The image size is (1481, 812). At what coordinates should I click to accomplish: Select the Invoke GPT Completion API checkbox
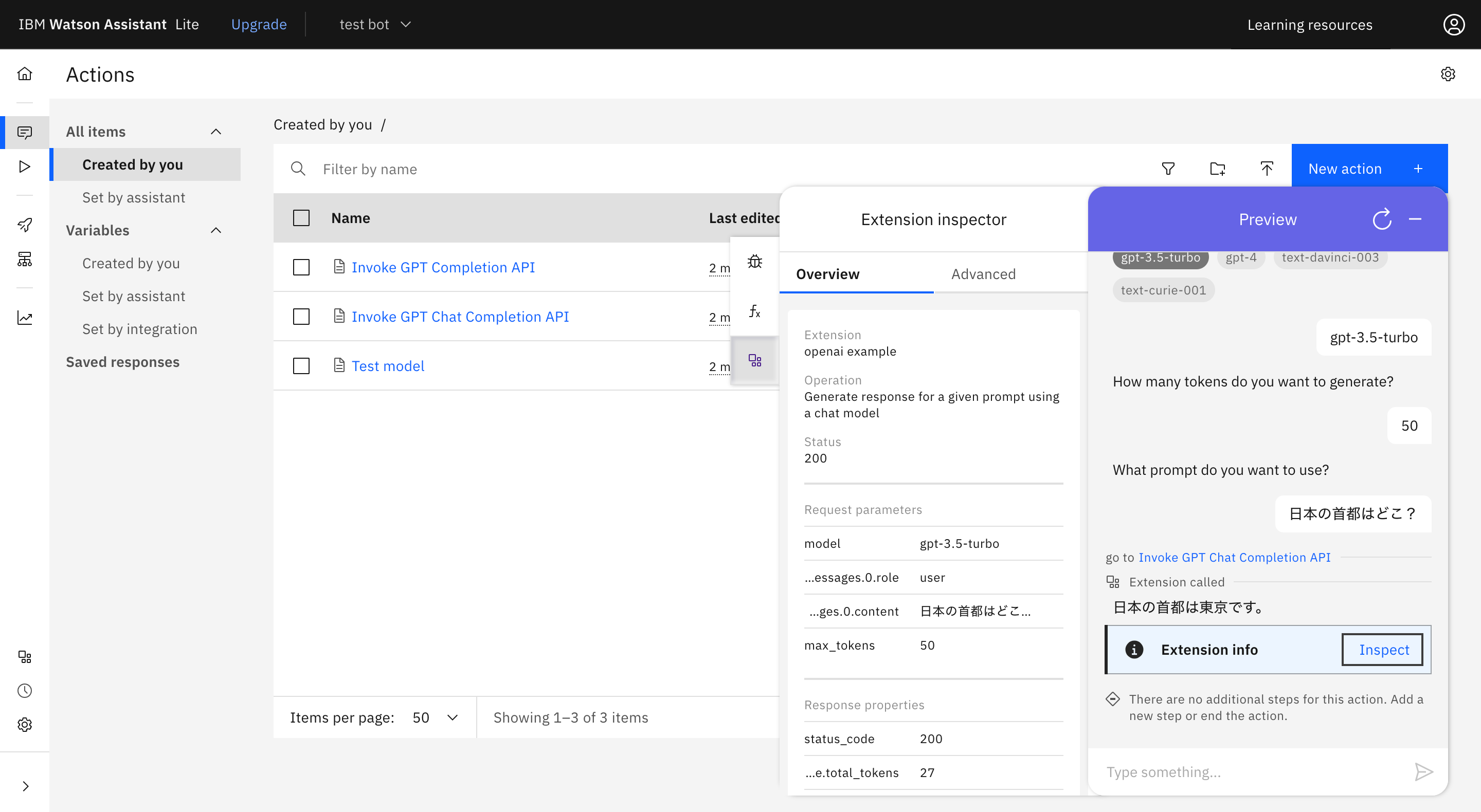pos(301,267)
